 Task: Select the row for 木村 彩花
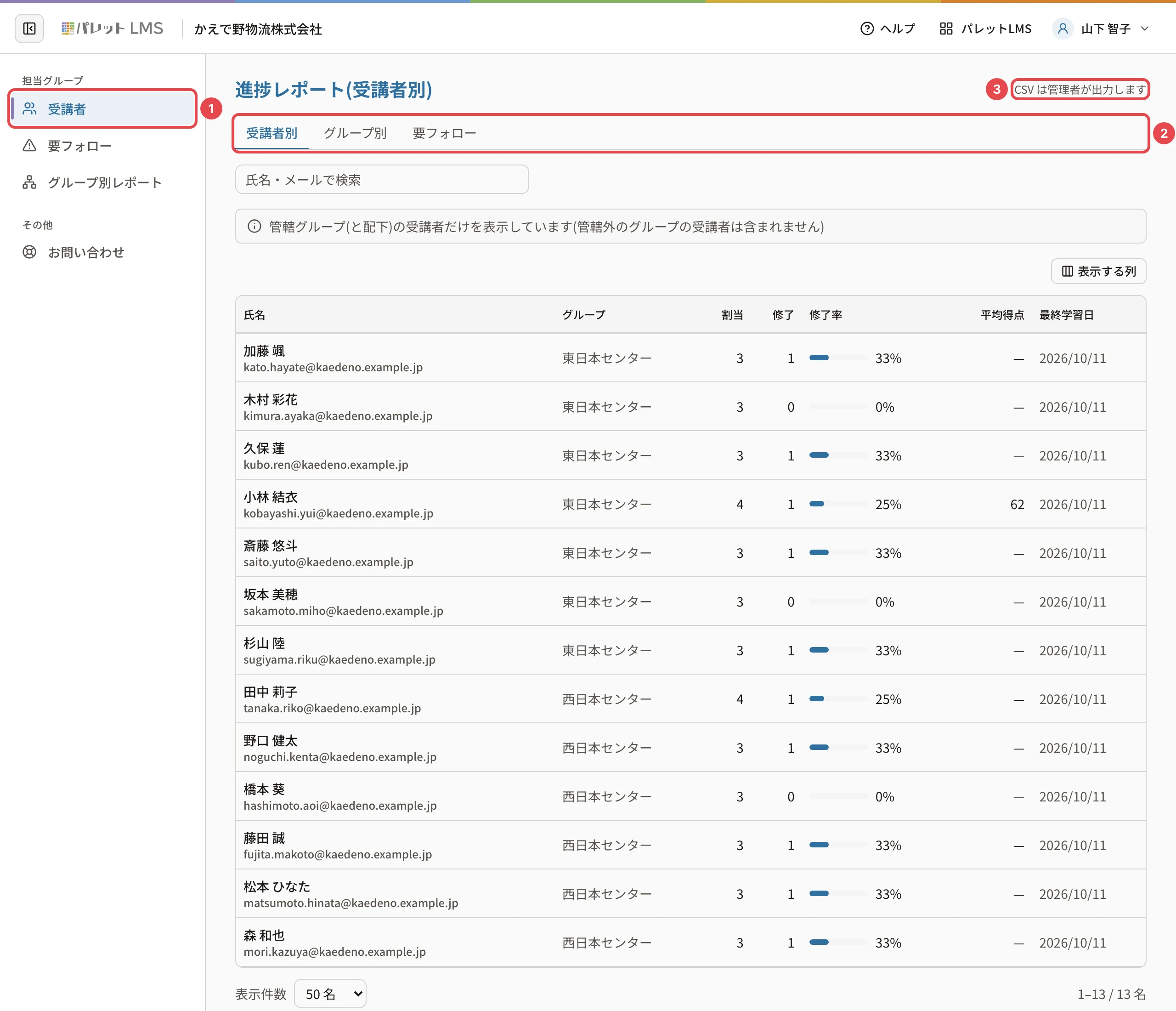click(691, 406)
